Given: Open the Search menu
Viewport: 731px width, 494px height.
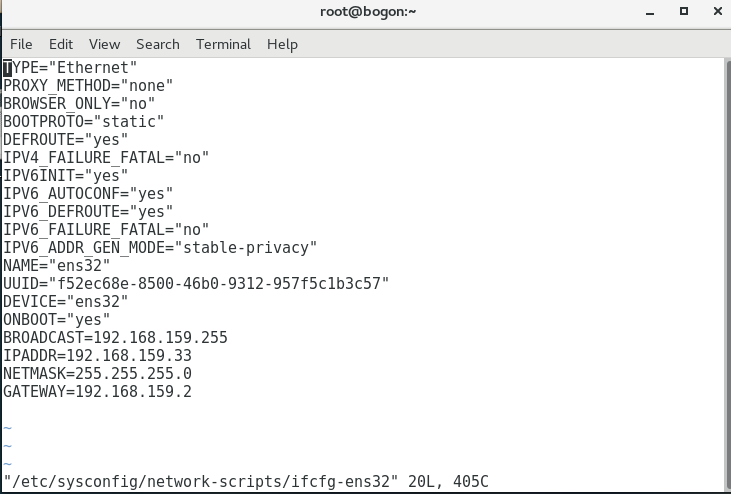Looking at the screenshot, I should (x=158, y=44).
